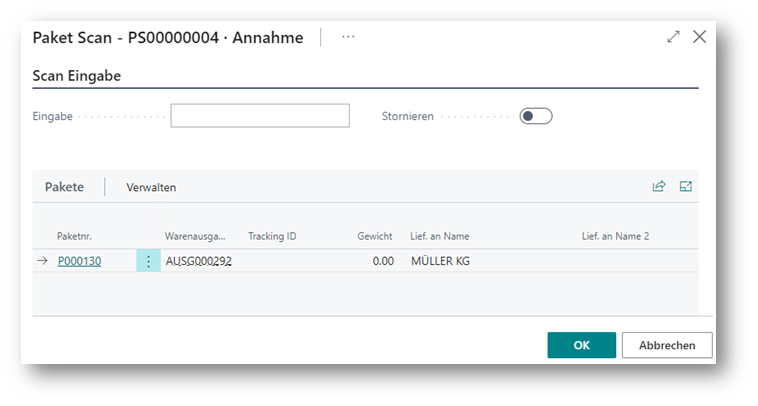Click the expand dialog arrows icon
758x406 pixels.
(x=673, y=36)
